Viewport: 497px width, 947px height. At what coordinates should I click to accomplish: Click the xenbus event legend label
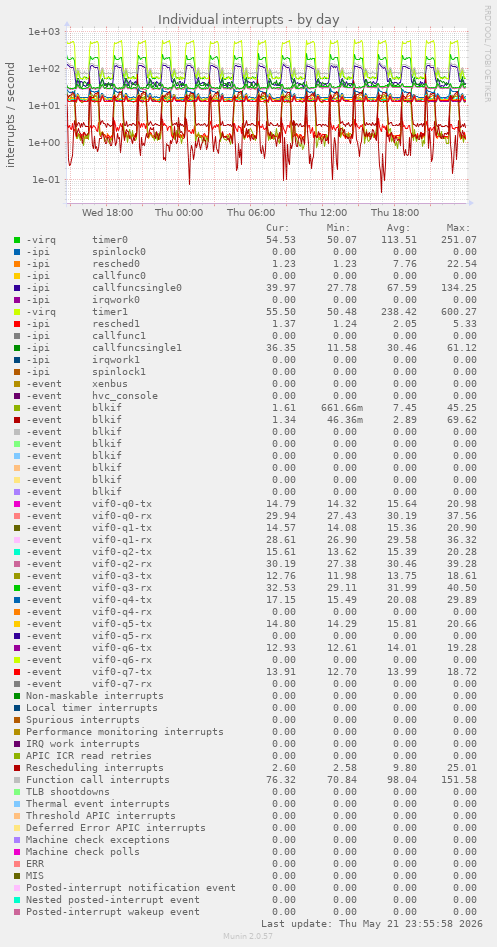click(x=110, y=384)
